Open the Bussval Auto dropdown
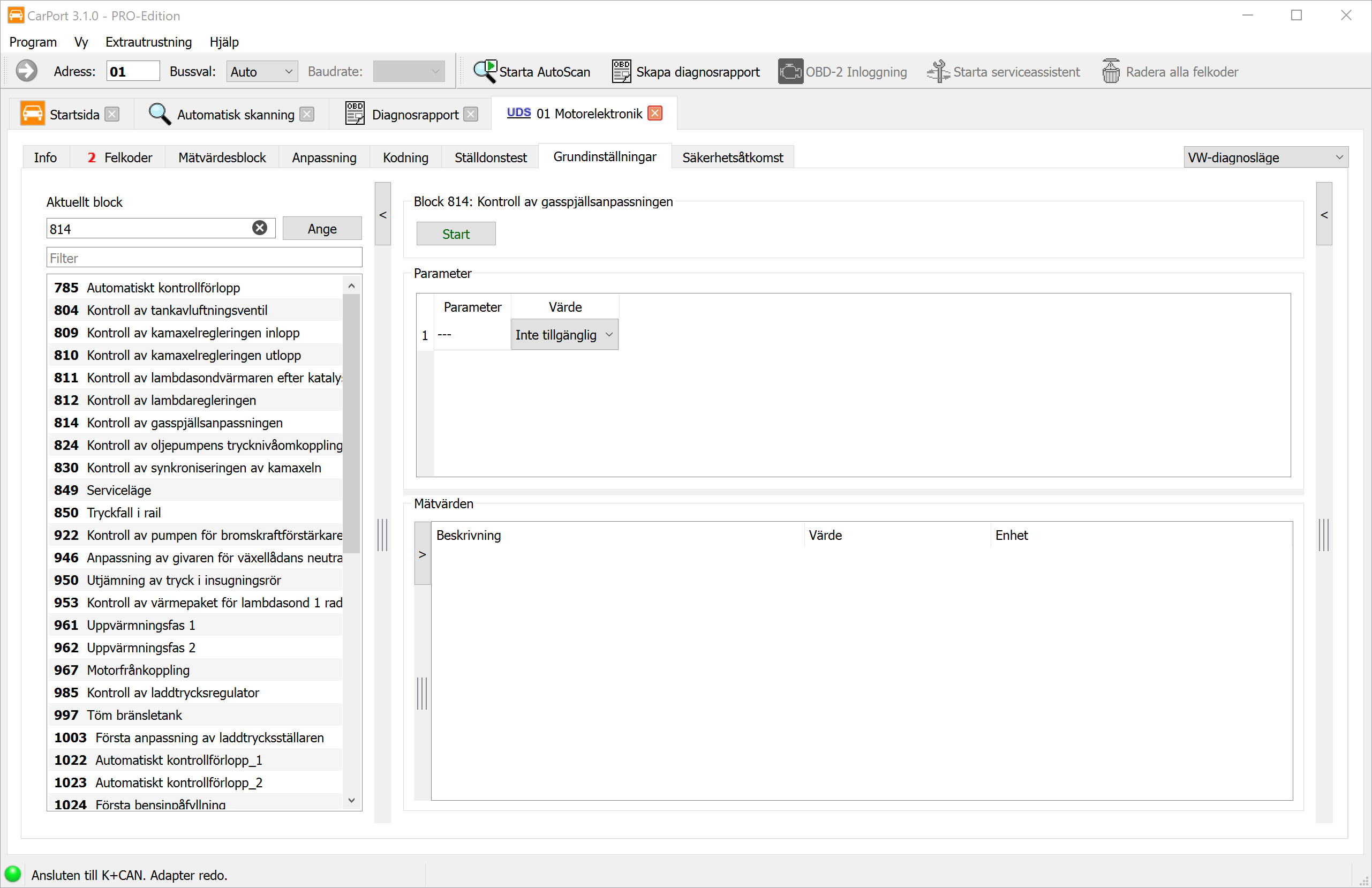Viewport: 1372px width, 888px height. point(262,72)
